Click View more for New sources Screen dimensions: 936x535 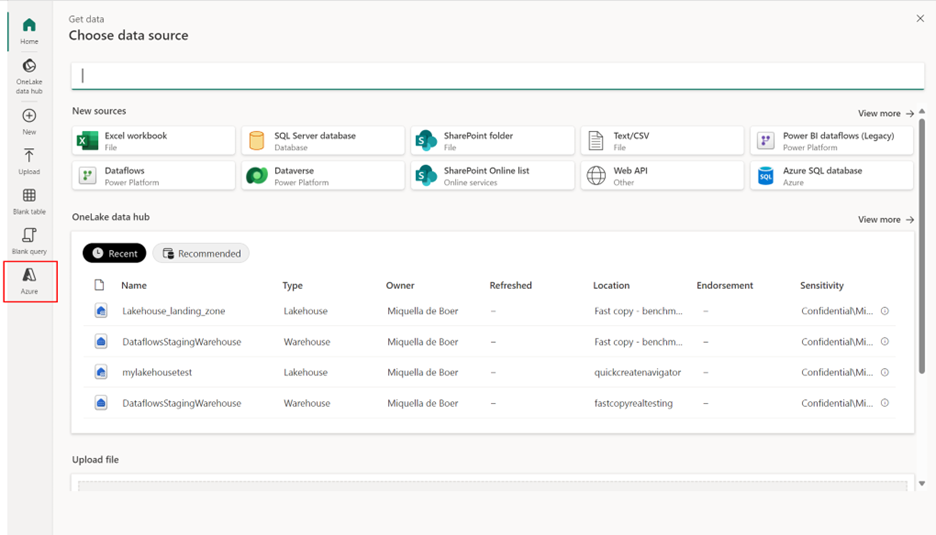coord(886,113)
